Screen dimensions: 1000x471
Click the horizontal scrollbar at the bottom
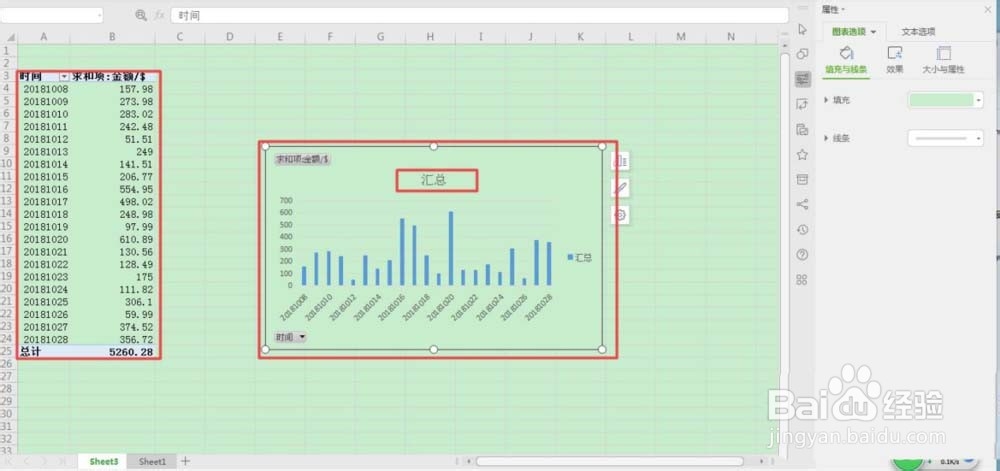coord(609,461)
